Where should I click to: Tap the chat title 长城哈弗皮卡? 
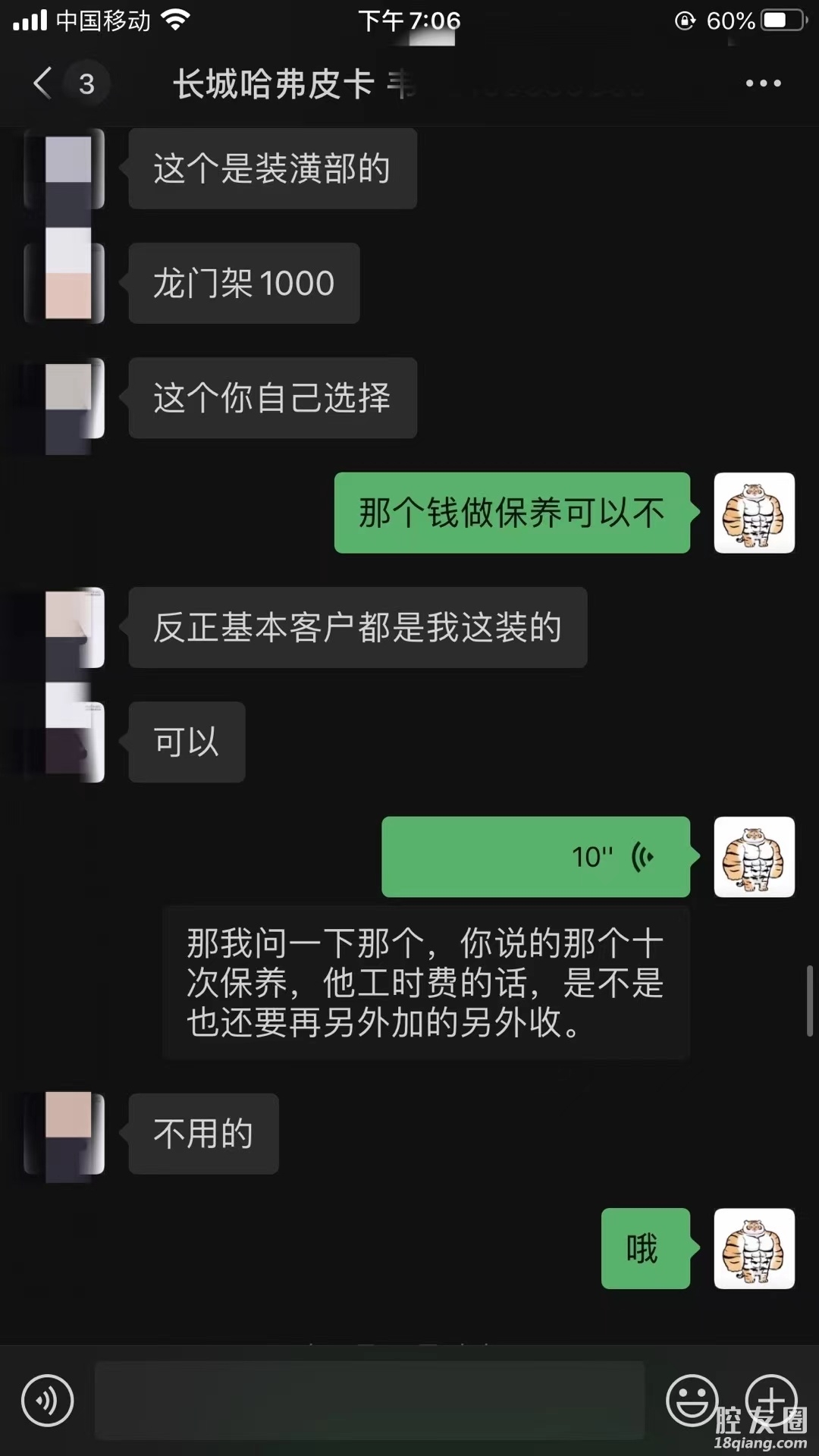click(274, 83)
